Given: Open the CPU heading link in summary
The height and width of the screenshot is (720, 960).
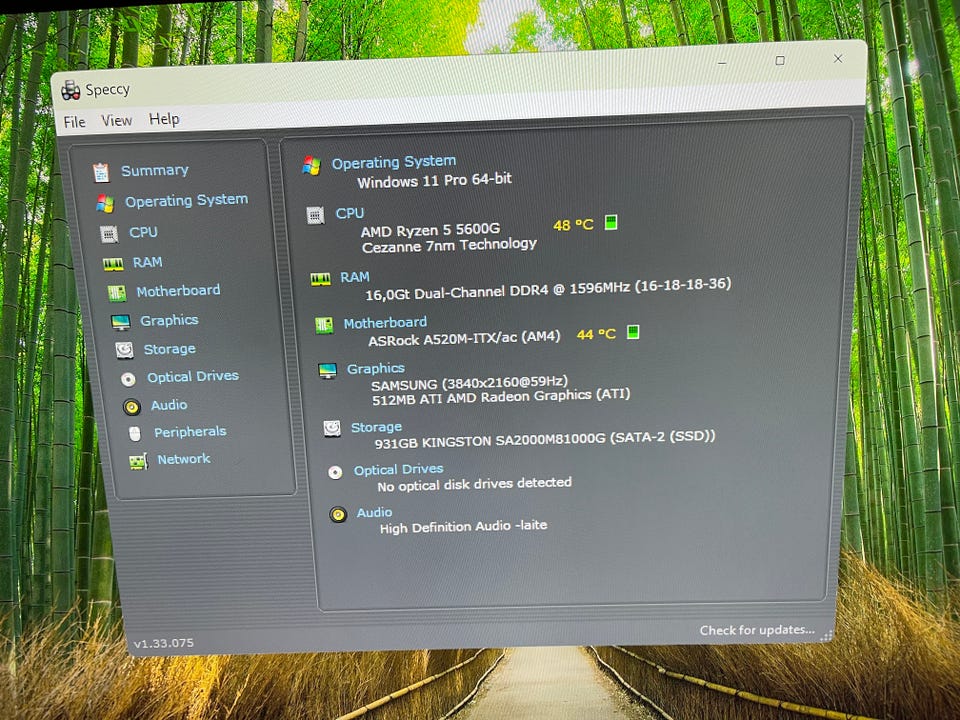Looking at the screenshot, I should pyautogui.click(x=350, y=213).
